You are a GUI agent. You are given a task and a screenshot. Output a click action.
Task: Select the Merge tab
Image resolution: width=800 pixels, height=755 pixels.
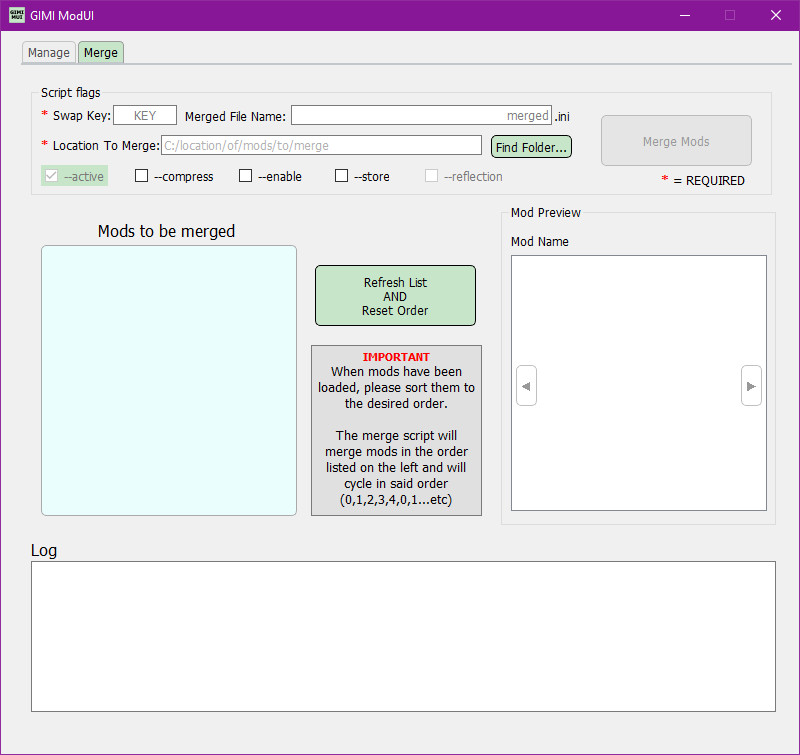[100, 52]
